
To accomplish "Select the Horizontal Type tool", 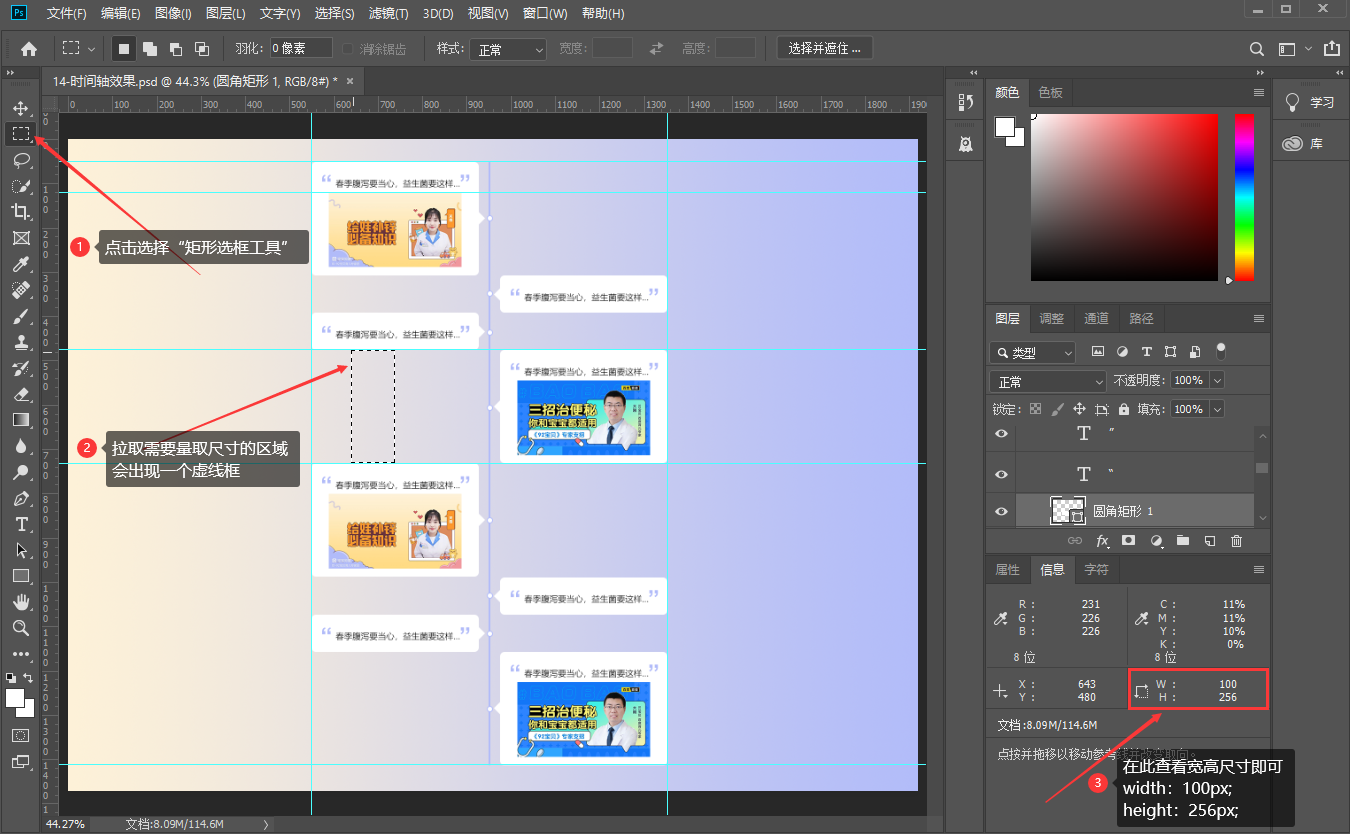I will click(x=20, y=524).
